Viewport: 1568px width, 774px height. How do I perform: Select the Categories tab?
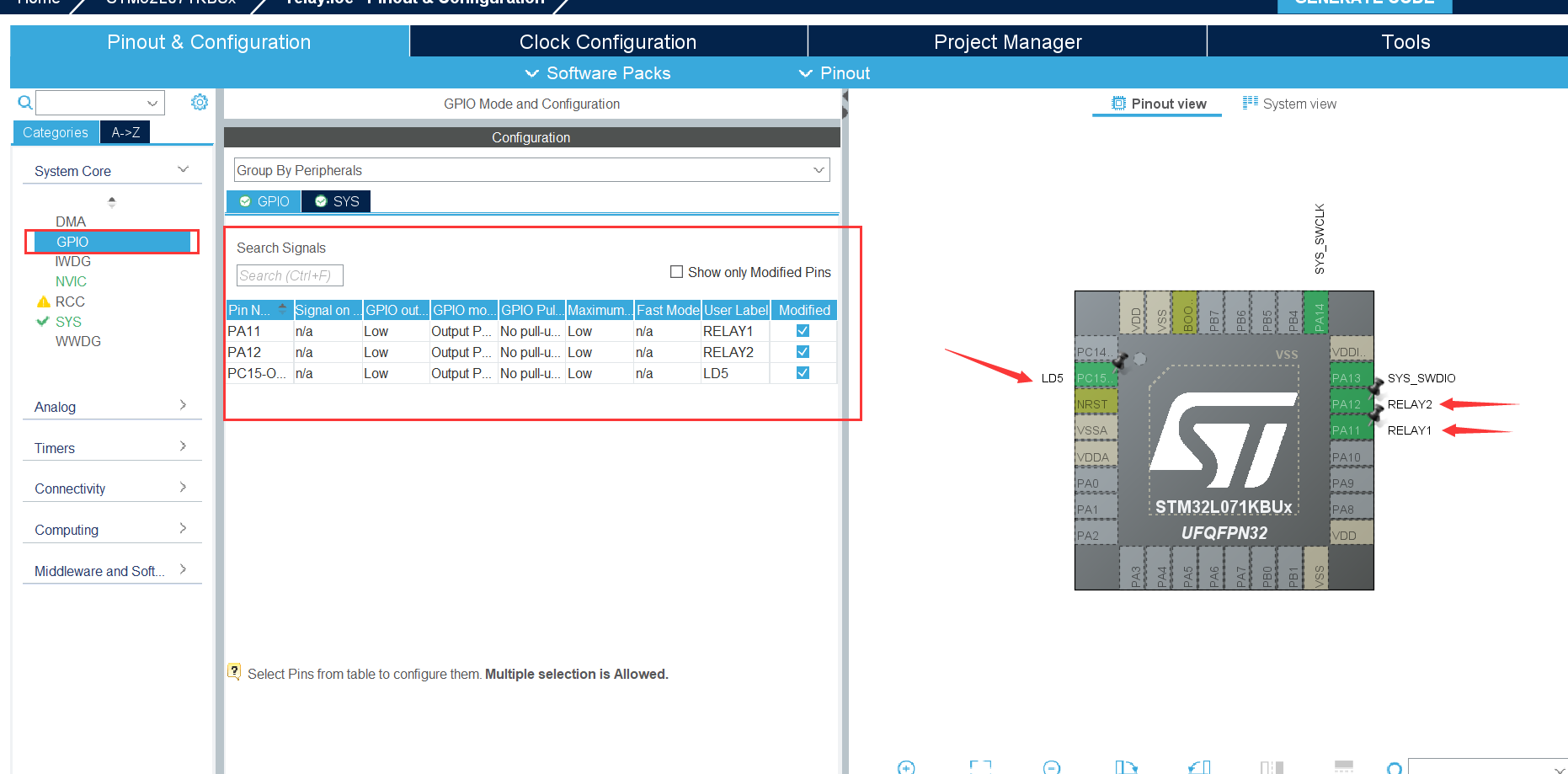[56, 132]
